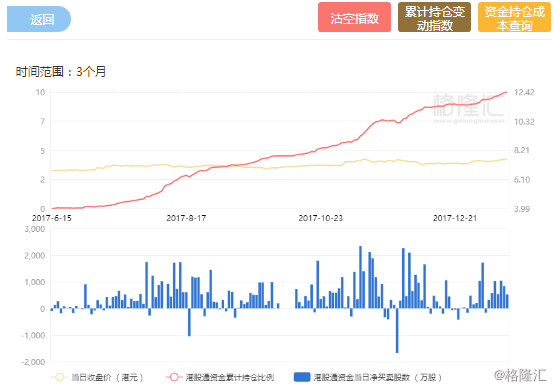Open the 资金持仓成本查询 query
The height and width of the screenshot is (389, 554).
click(x=514, y=17)
